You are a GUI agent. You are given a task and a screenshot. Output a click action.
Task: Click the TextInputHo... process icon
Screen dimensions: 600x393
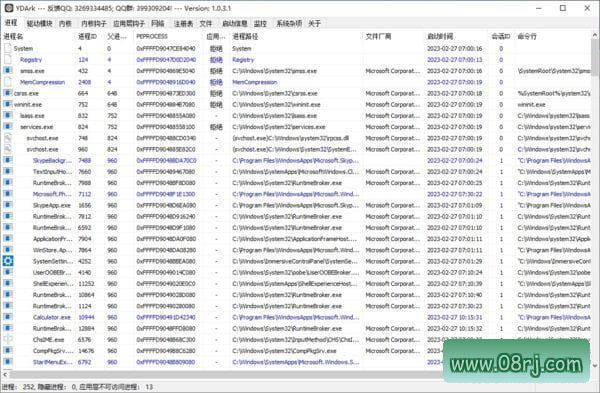pyautogui.click(x=8, y=171)
